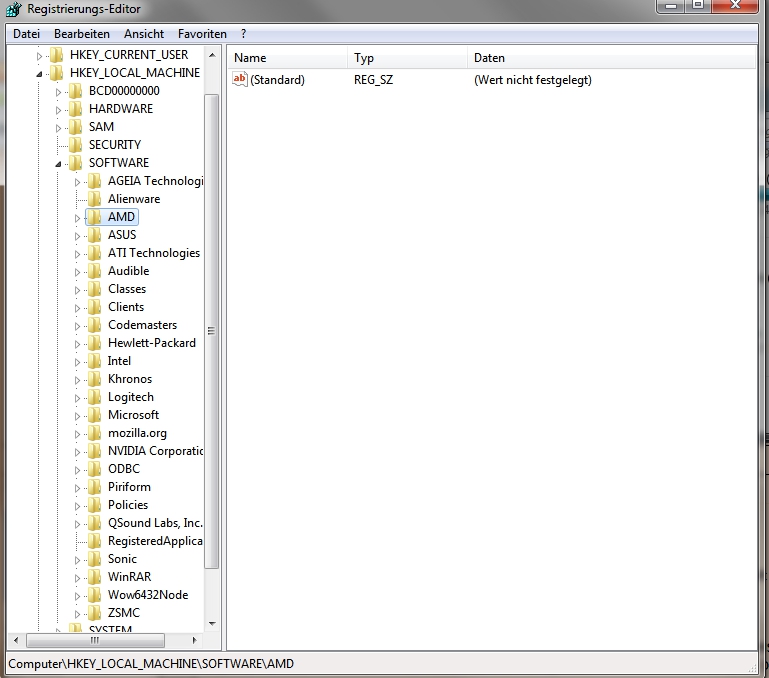The height and width of the screenshot is (678, 769).
Task: Click the REG_SZ type cell
Action: point(373,79)
